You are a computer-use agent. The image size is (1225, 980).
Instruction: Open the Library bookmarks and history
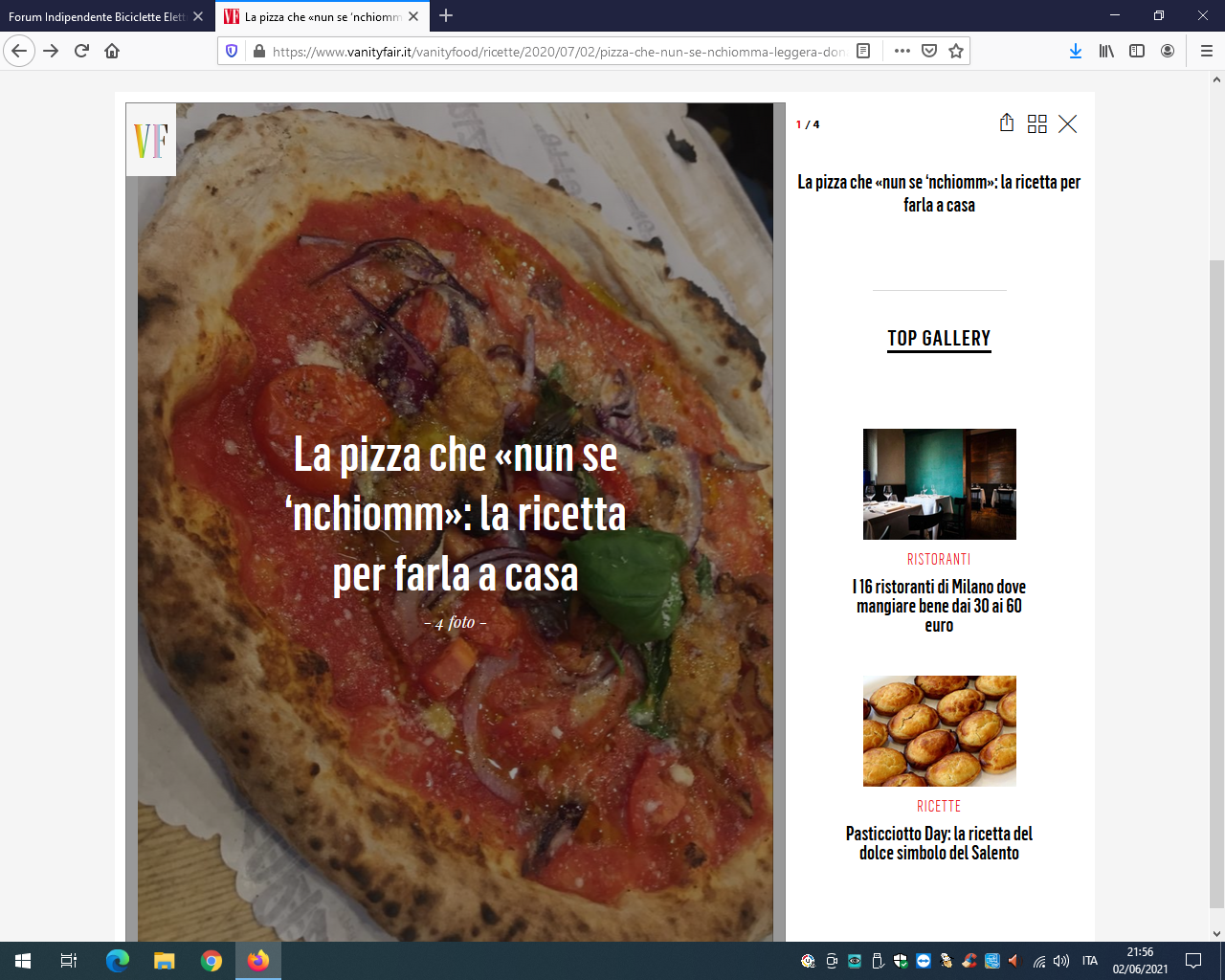click(1106, 51)
